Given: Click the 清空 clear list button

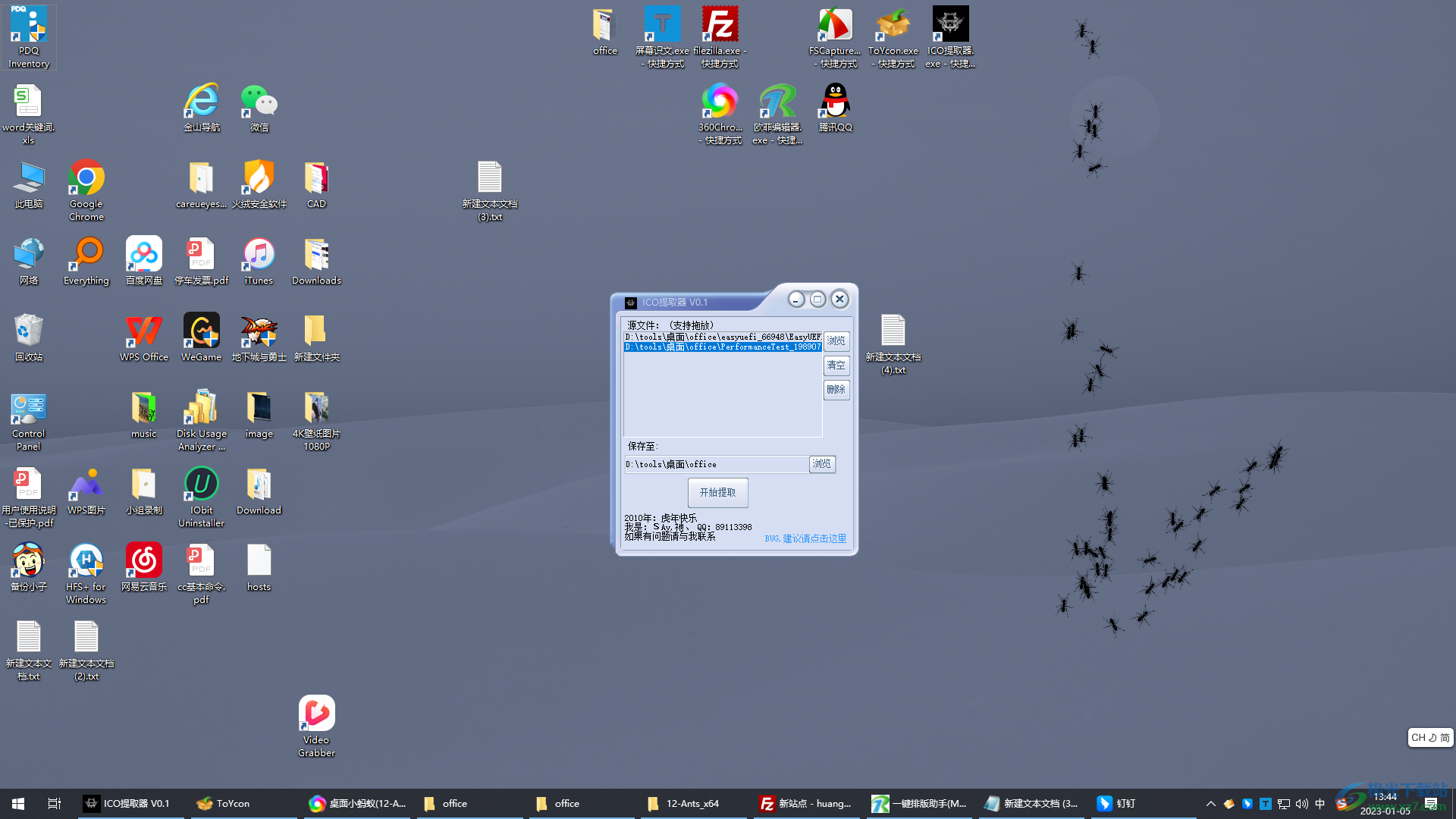Looking at the screenshot, I should click(x=836, y=366).
